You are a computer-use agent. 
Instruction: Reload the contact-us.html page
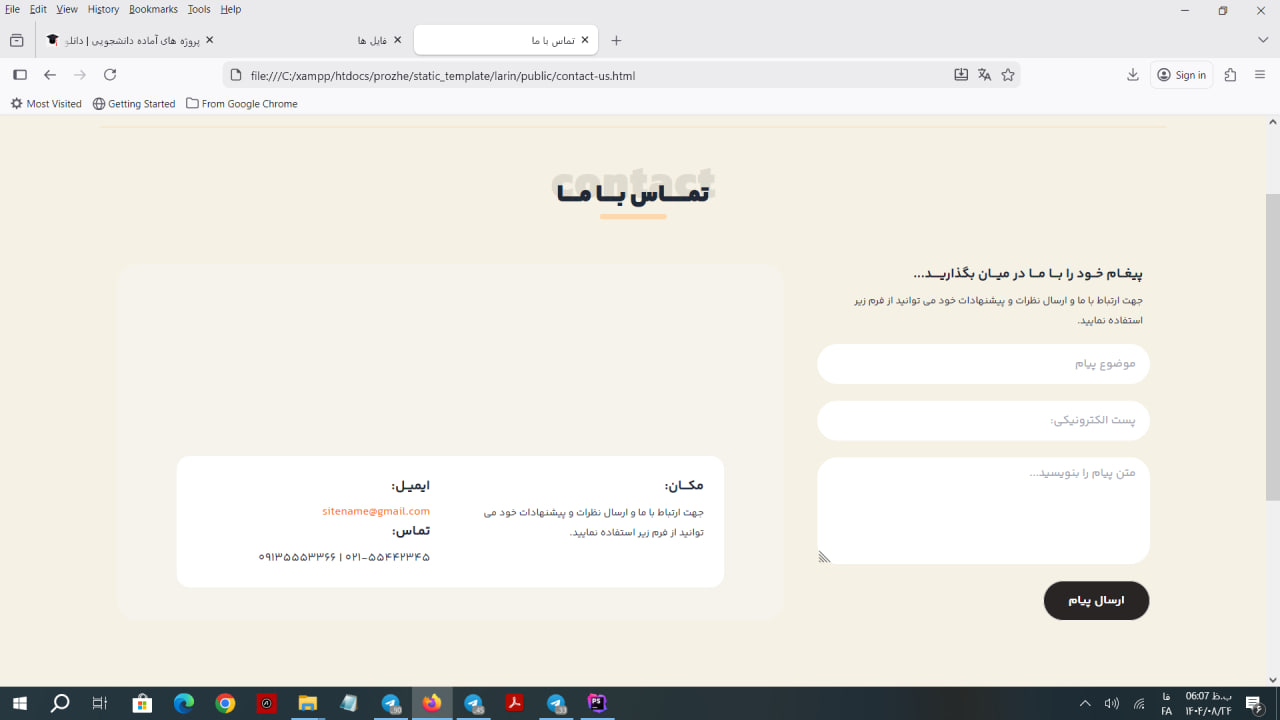tap(110, 74)
